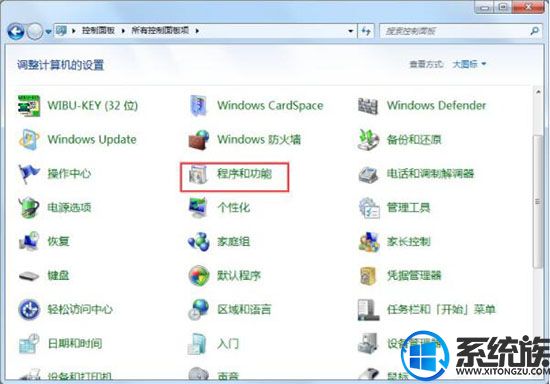Screen dimensions: 550x384
Task: Open the 管理工具 icon
Action: pyautogui.click(x=369, y=208)
